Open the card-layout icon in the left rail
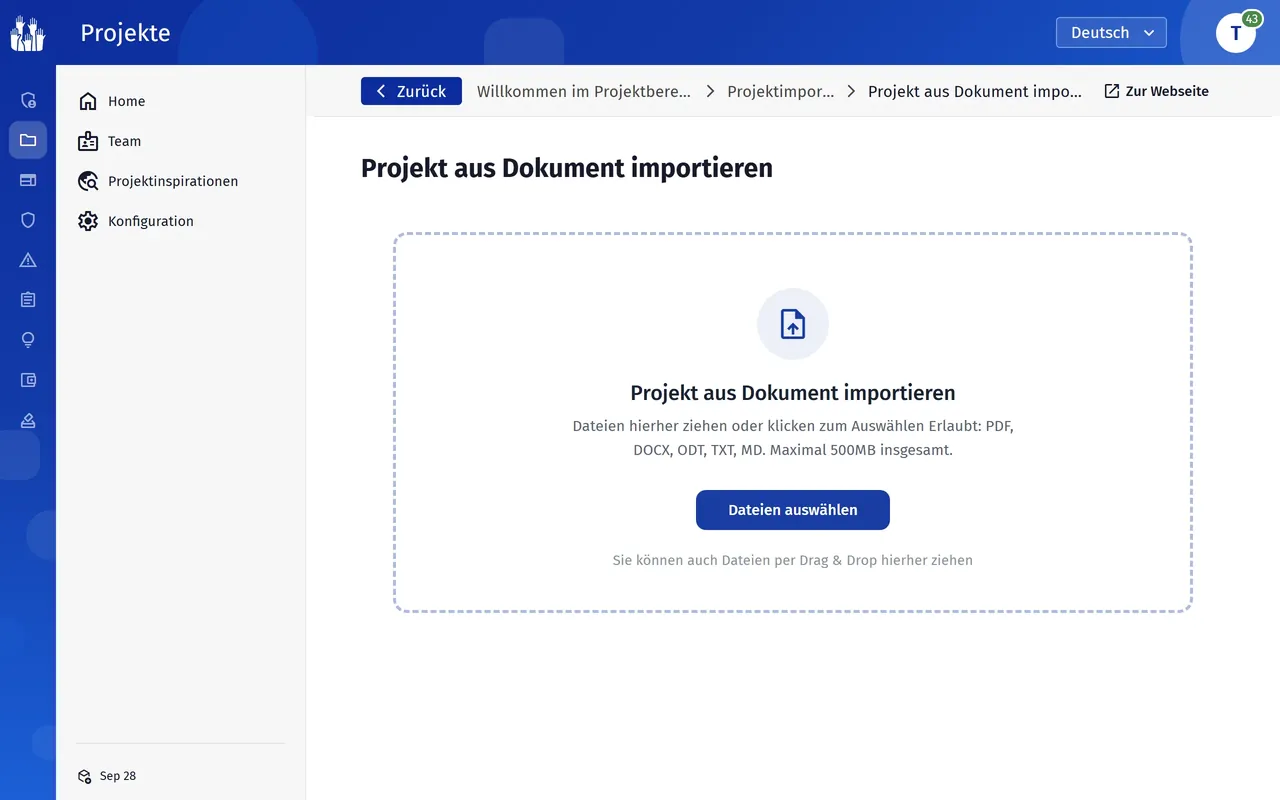This screenshot has width=1280, height=800. 28,180
